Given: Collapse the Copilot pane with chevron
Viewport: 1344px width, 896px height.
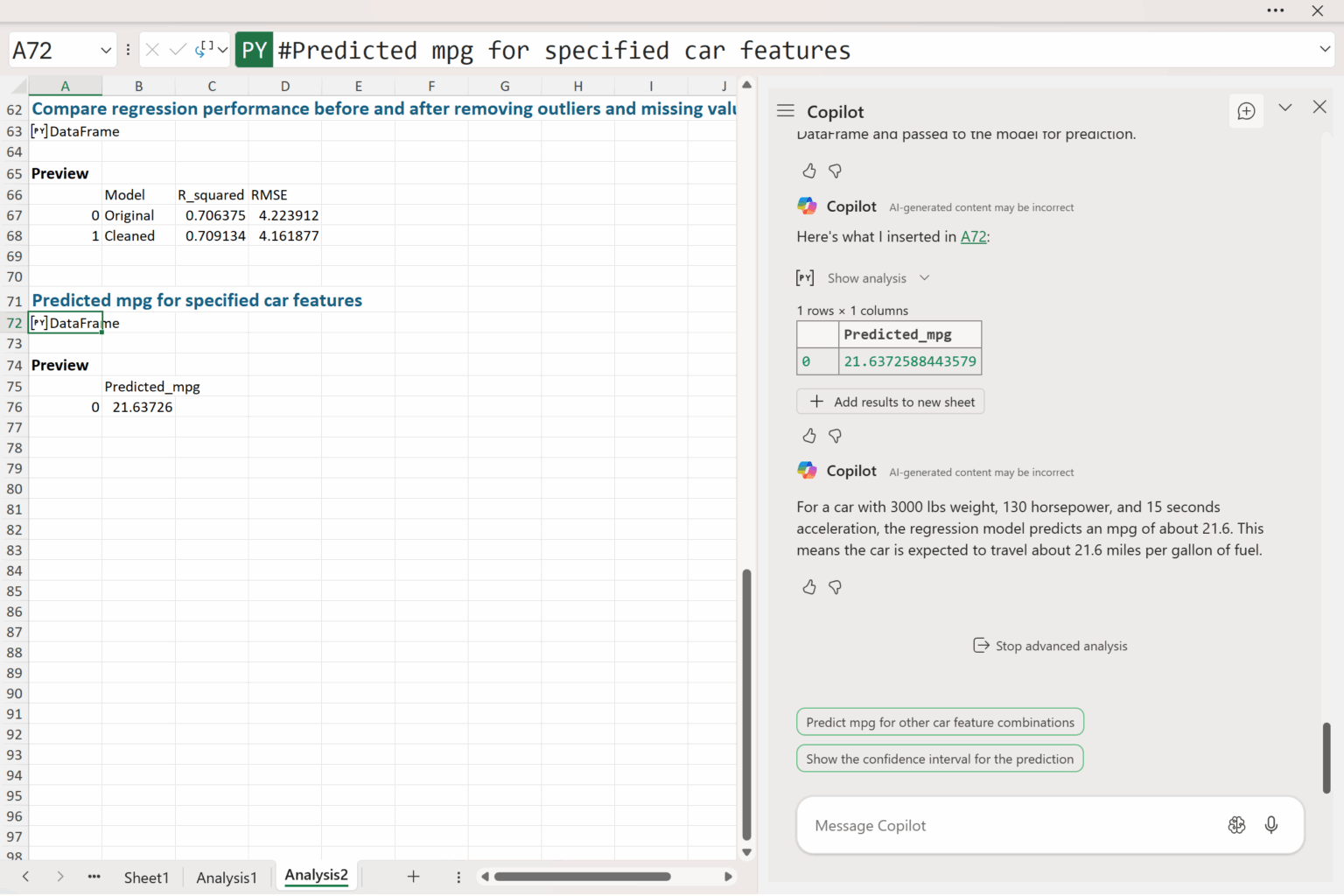Looking at the screenshot, I should [1284, 108].
